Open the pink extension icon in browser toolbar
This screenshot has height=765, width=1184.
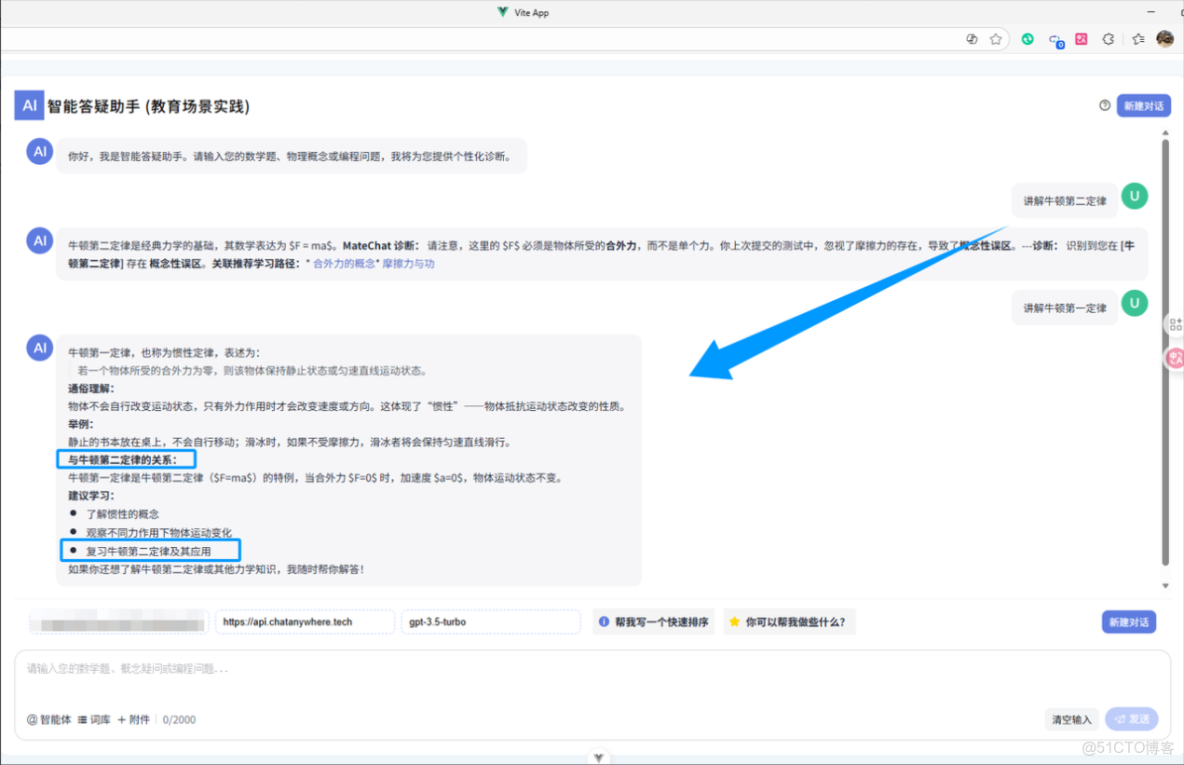click(1083, 38)
